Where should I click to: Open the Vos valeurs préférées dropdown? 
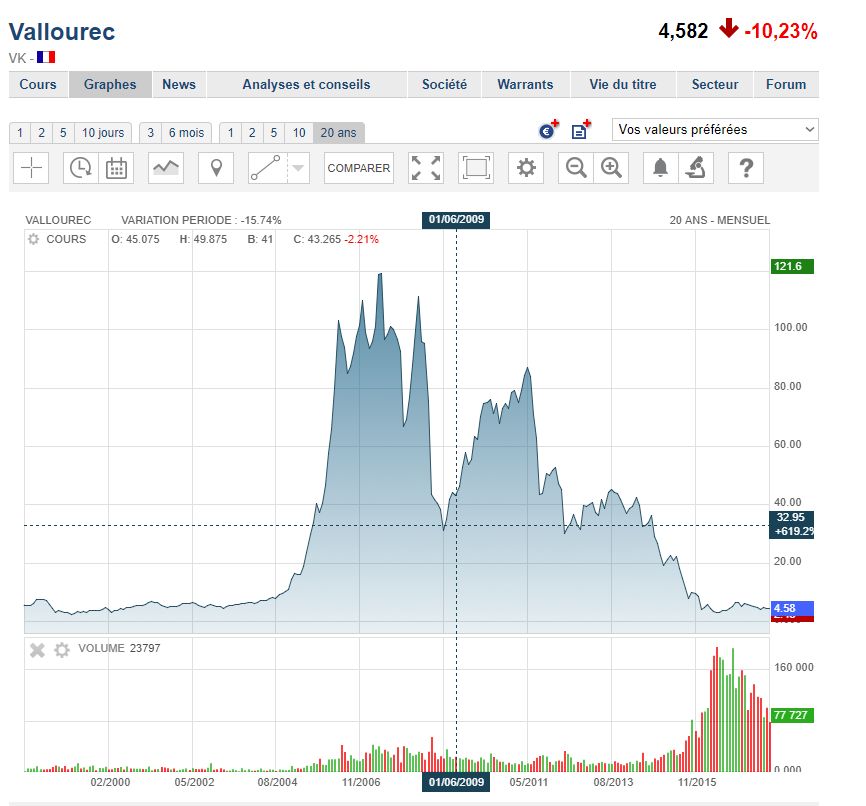(x=715, y=130)
